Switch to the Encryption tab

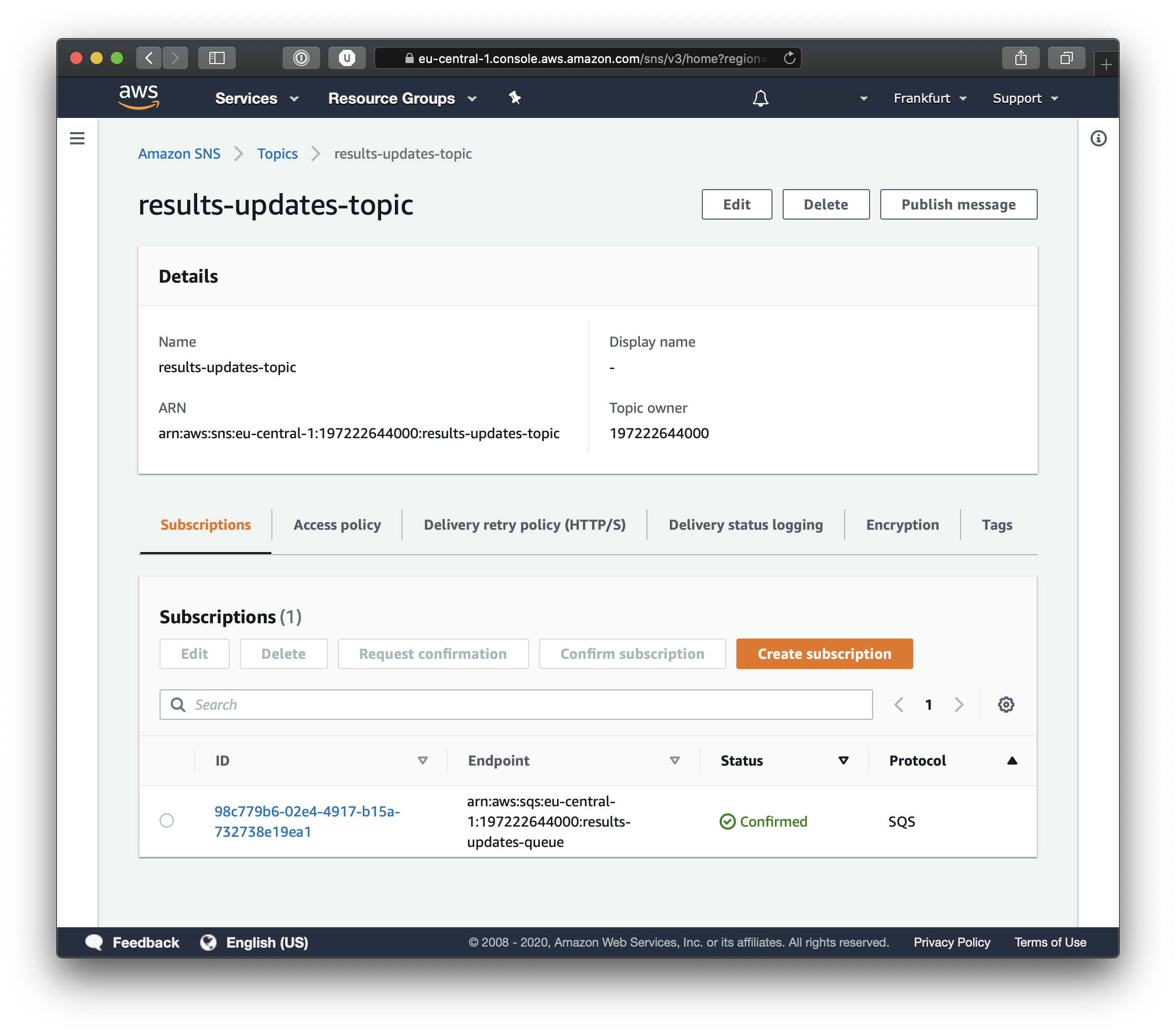pyautogui.click(x=902, y=525)
